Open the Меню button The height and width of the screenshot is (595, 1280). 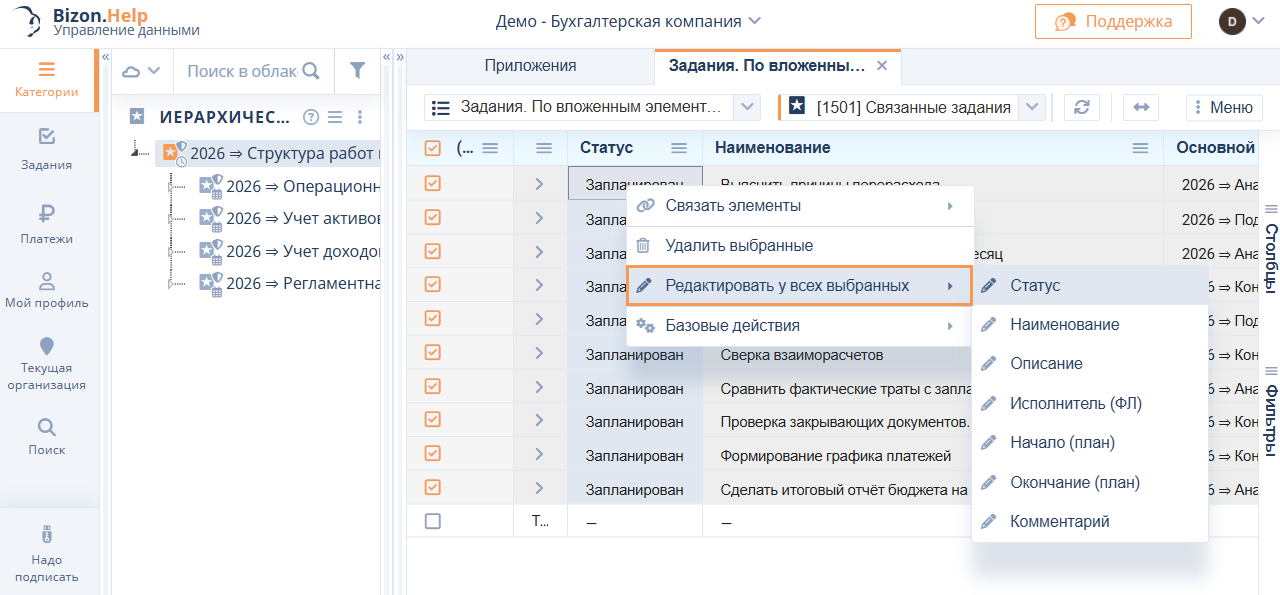click(x=1220, y=108)
